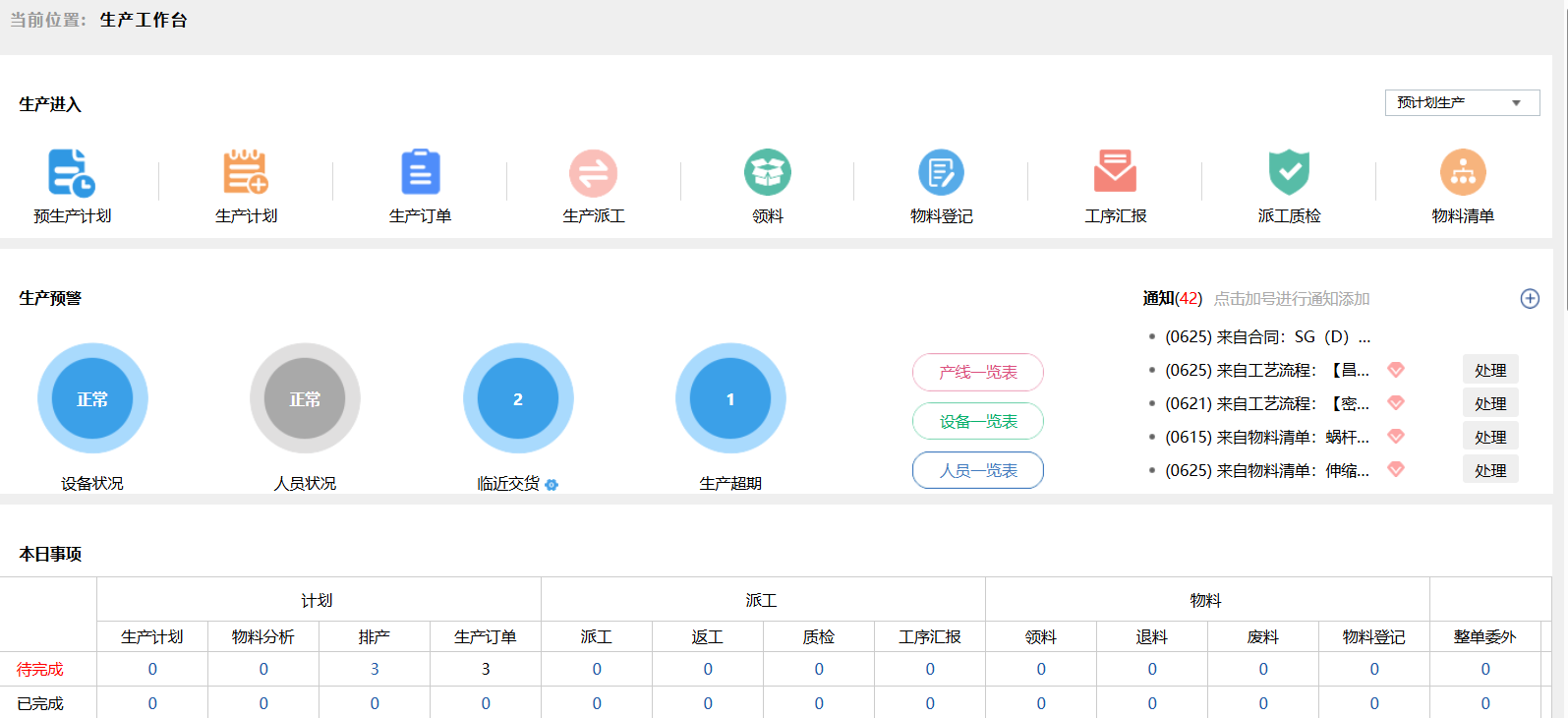This screenshot has height=718, width=1568.
Task: Click 待完成 排产 value 3
Action: tap(375, 669)
